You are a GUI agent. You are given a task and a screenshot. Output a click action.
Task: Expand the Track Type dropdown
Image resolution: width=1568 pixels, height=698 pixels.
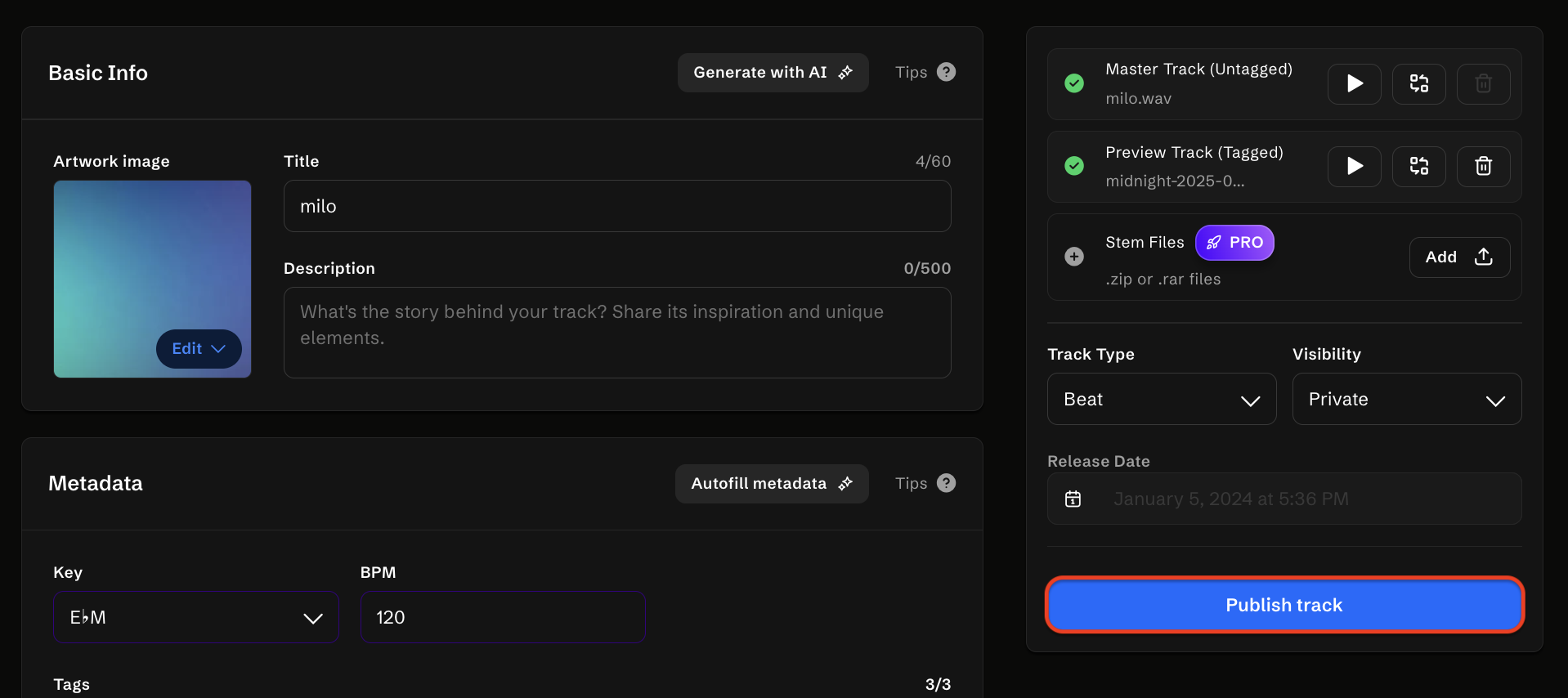point(1161,399)
